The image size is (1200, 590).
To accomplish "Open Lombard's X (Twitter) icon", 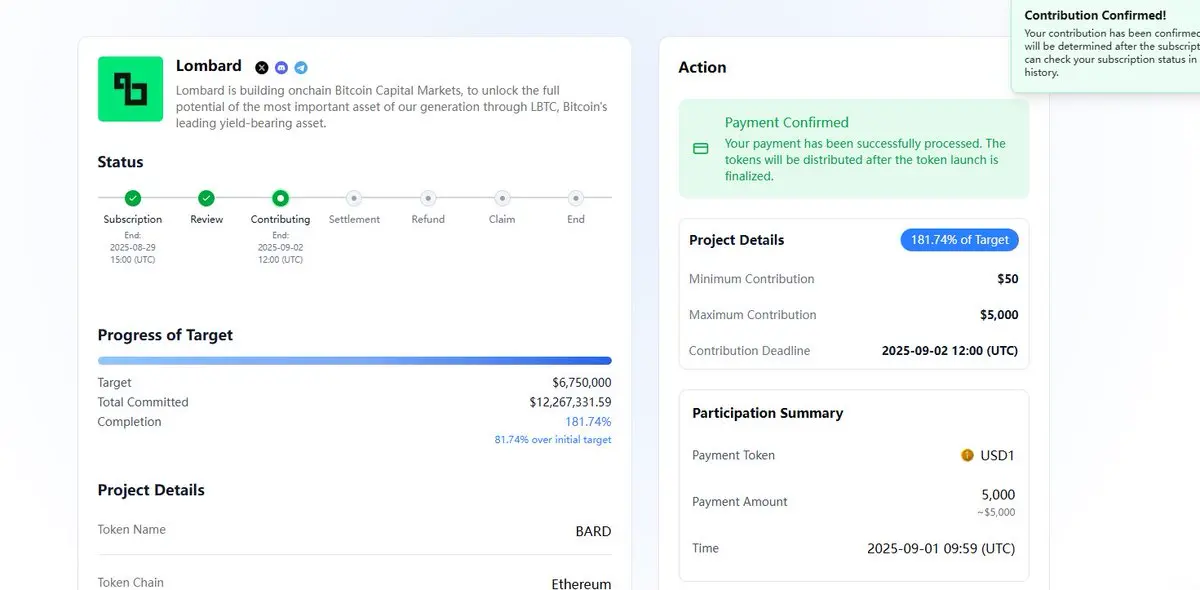I will click(262, 68).
